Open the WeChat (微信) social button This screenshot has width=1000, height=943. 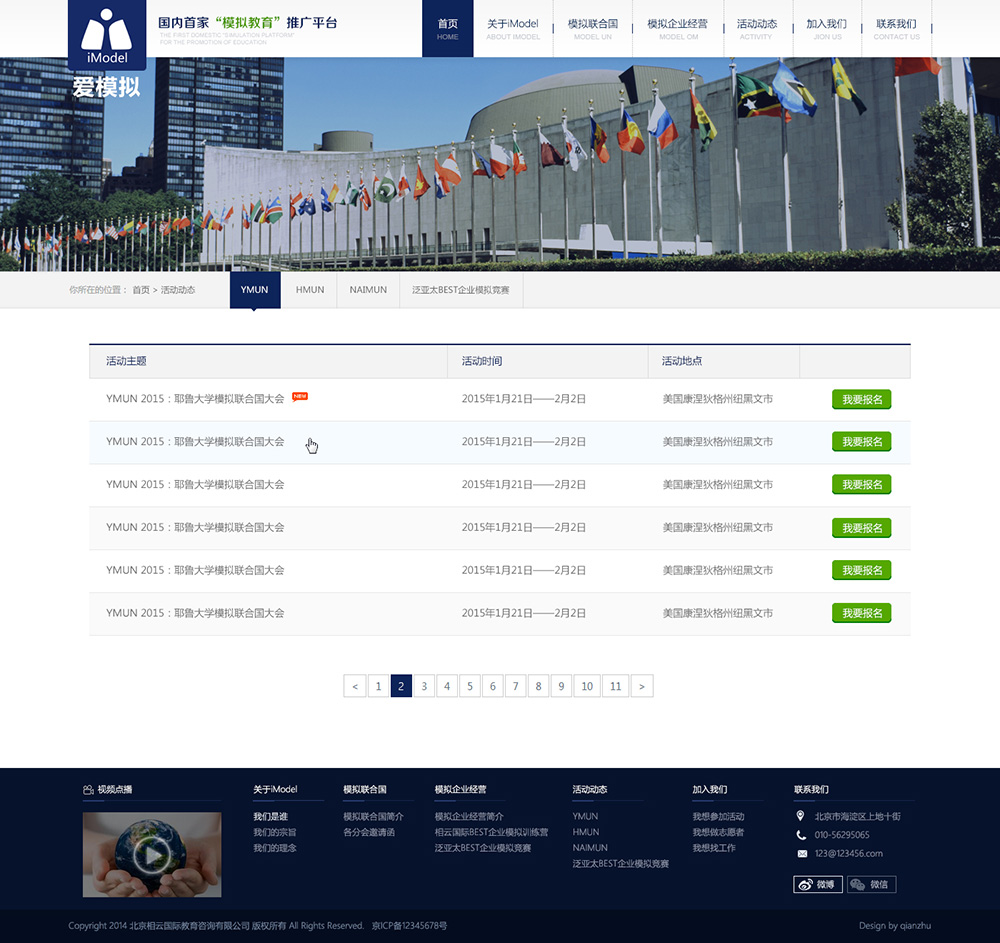click(x=871, y=884)
